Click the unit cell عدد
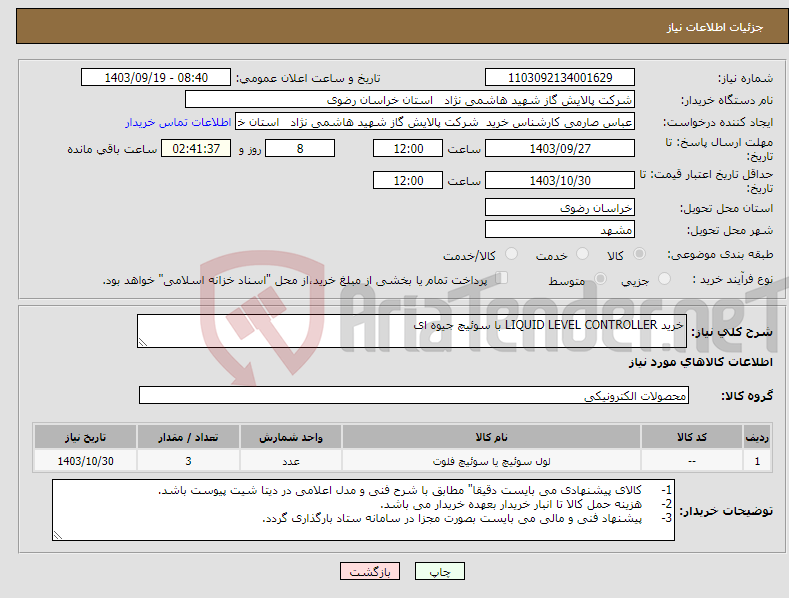This screenshot has width=789, height=598. [291, 461]
